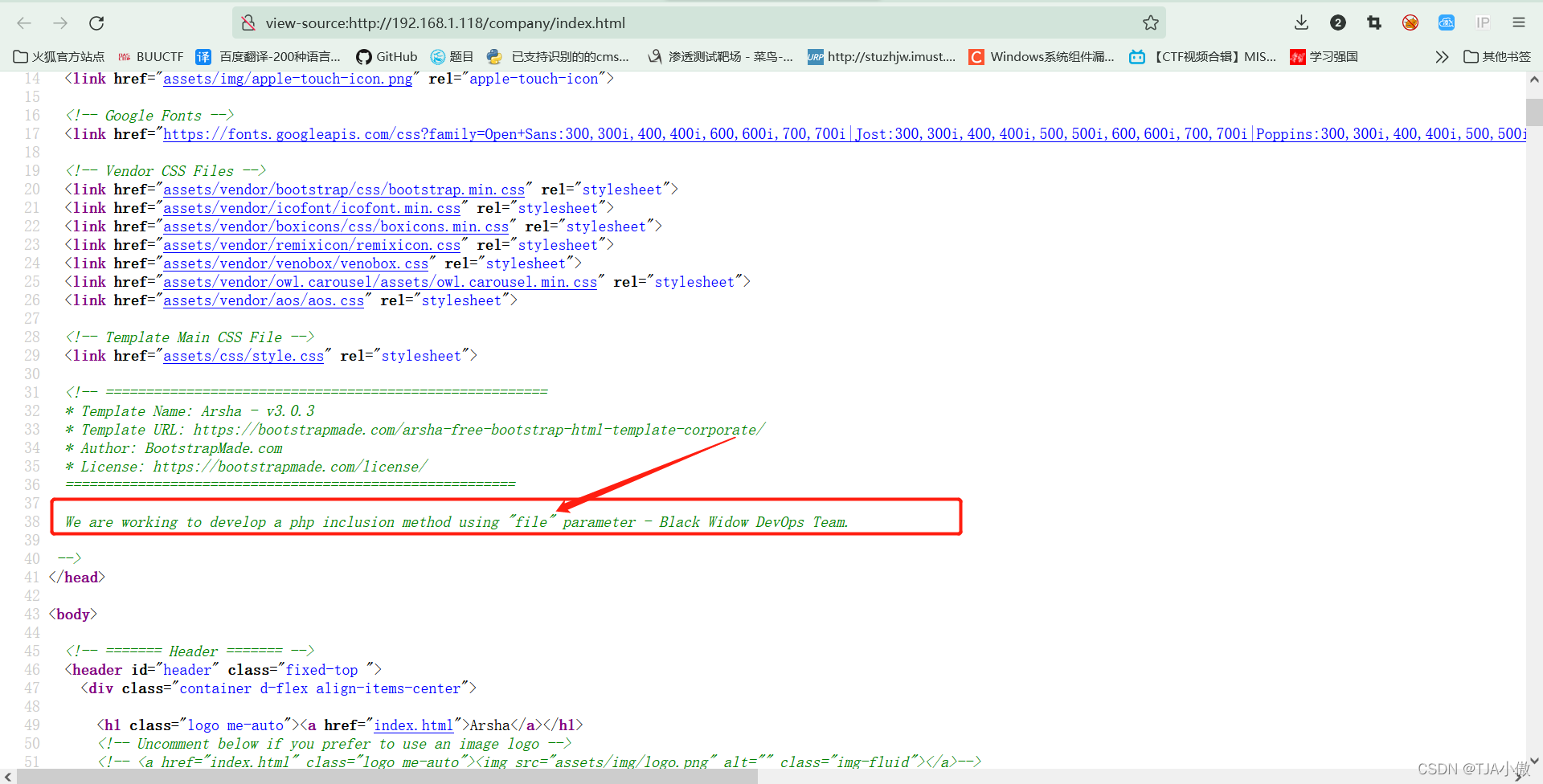
Task: Open the Windows系统组件漏 bookmark
Action: (1042, 57)
